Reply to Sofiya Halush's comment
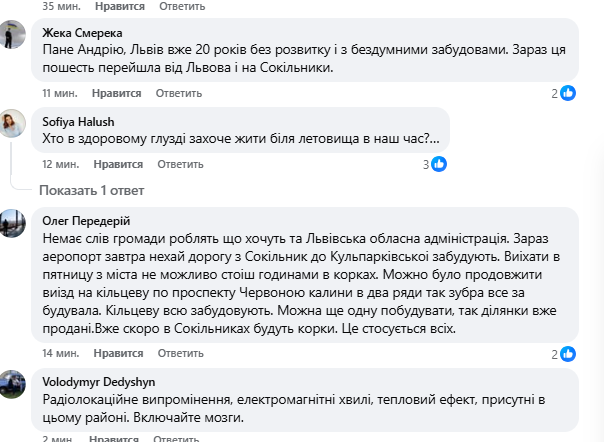Viewport: 604px width, 442px height. click(x=179, y=164)
